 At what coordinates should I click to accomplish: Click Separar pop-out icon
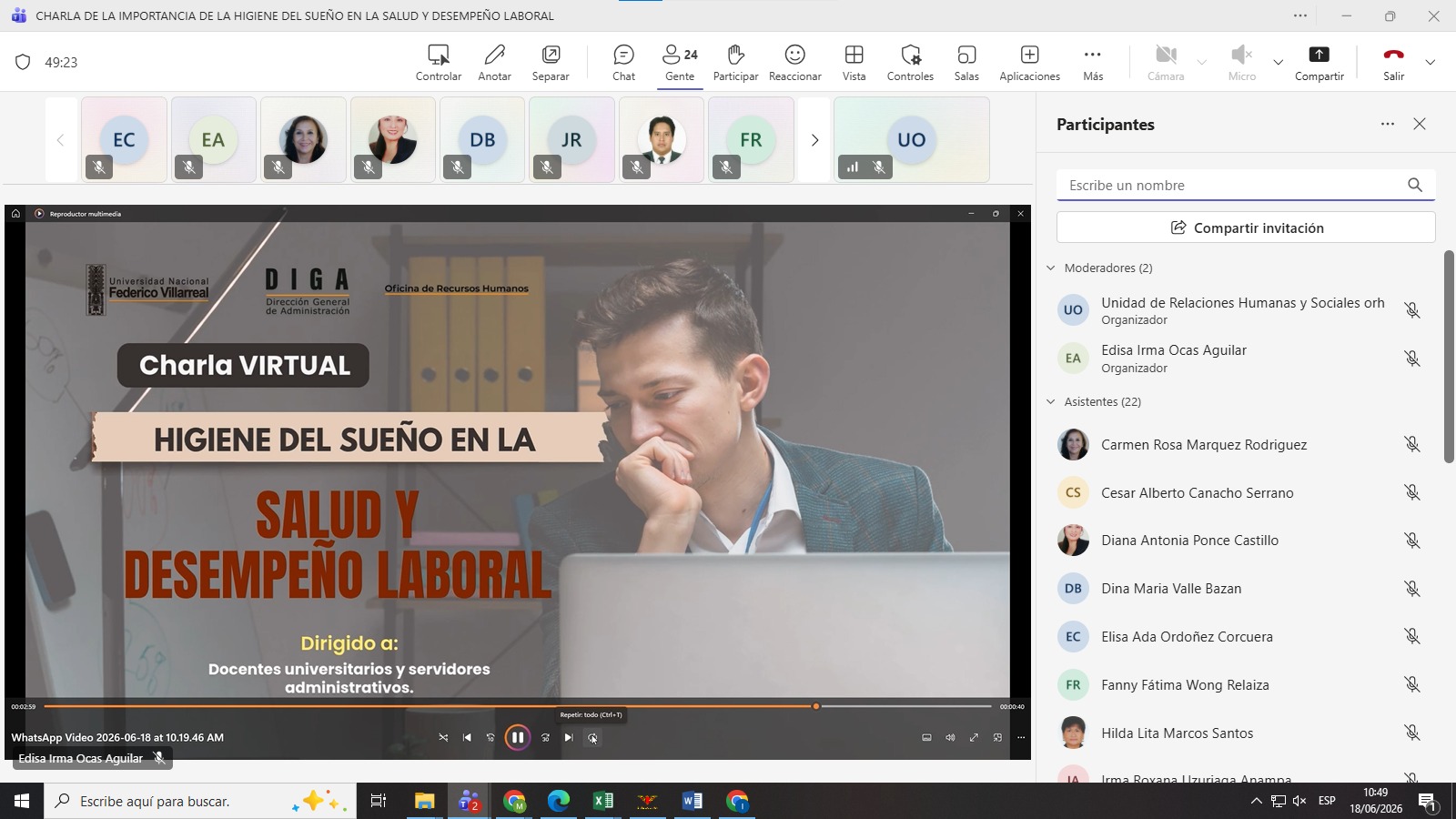click(x=551, y=63)
